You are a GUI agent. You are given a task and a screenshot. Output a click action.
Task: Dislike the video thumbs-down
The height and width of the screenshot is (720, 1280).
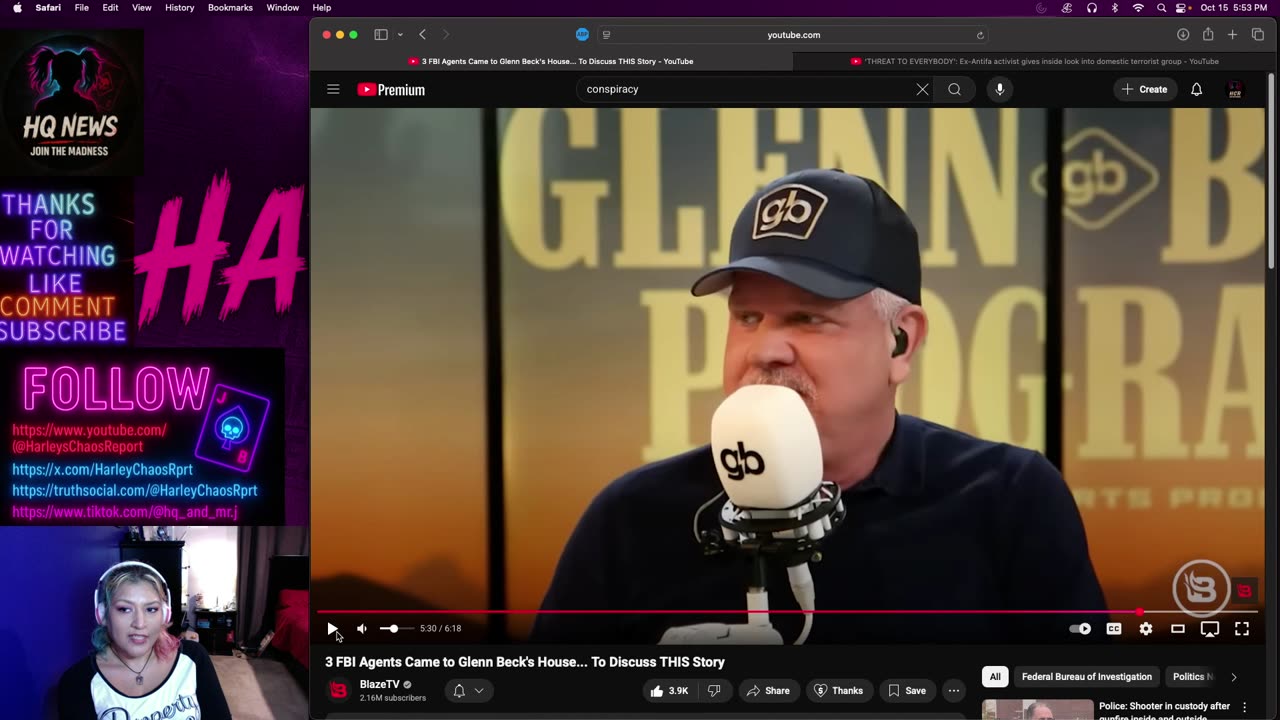click(714, 690)
